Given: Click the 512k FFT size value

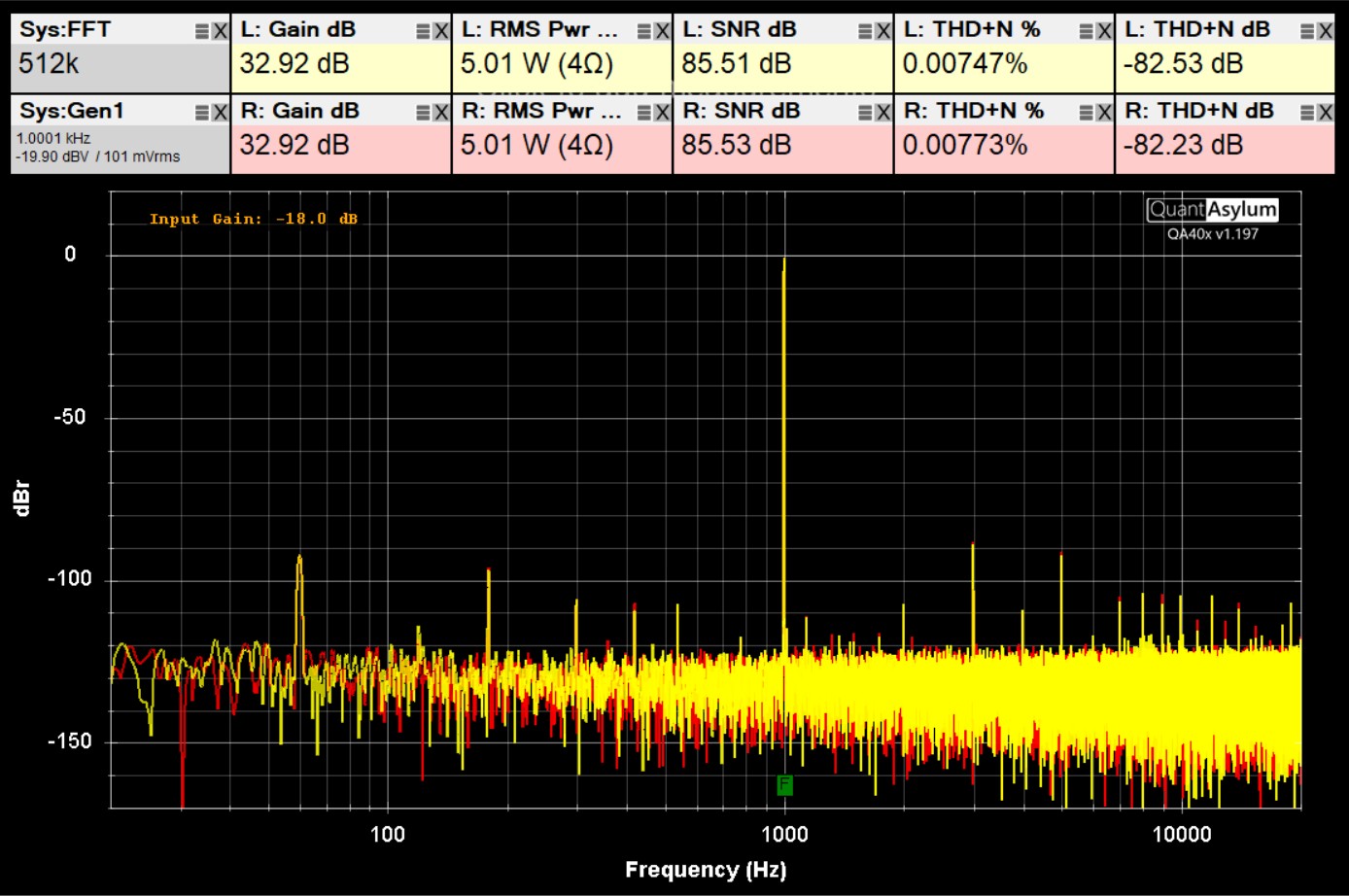Looking at the screenshot, I should tap(50, 64).
